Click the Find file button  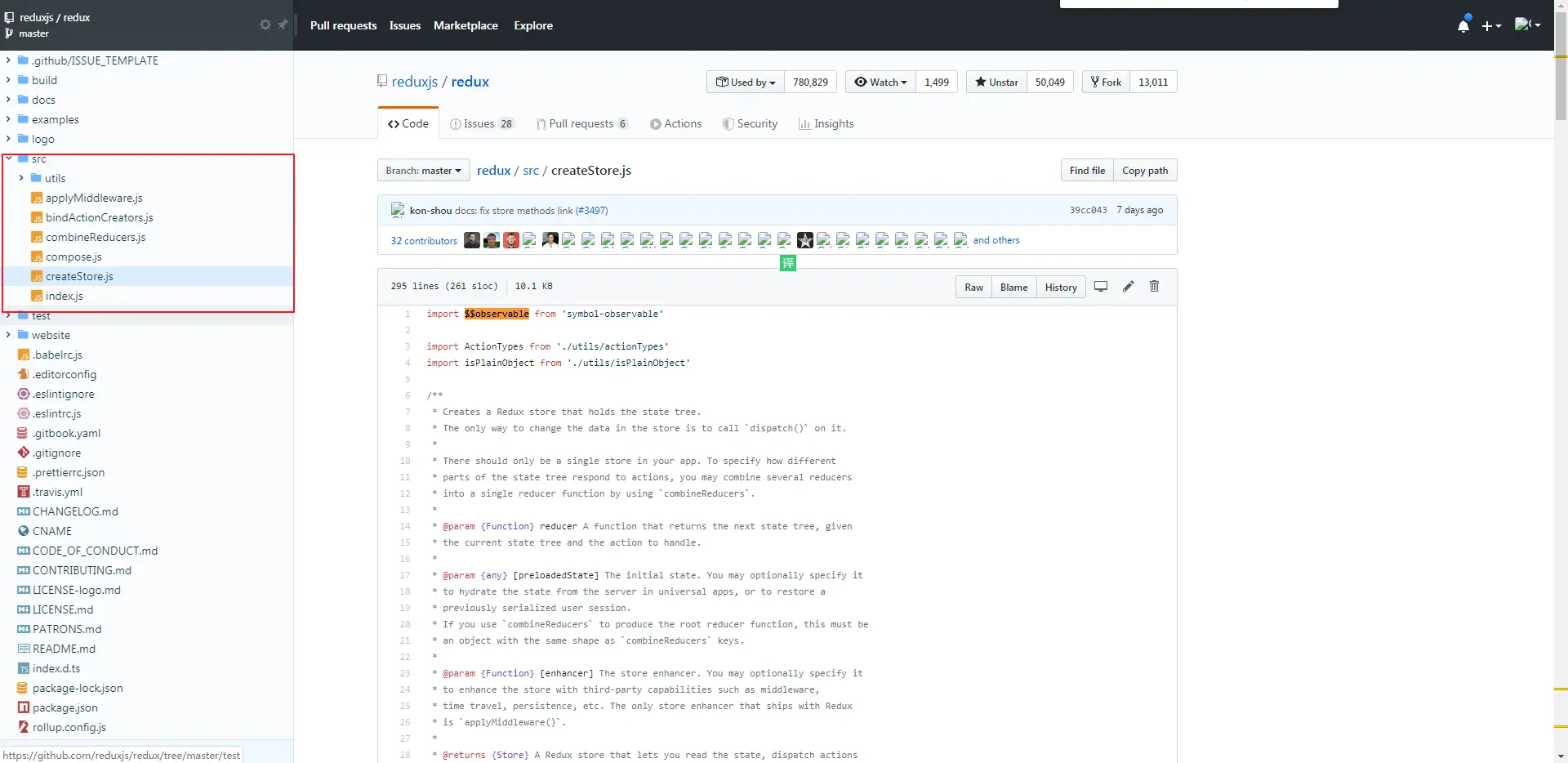point(1086,170)
